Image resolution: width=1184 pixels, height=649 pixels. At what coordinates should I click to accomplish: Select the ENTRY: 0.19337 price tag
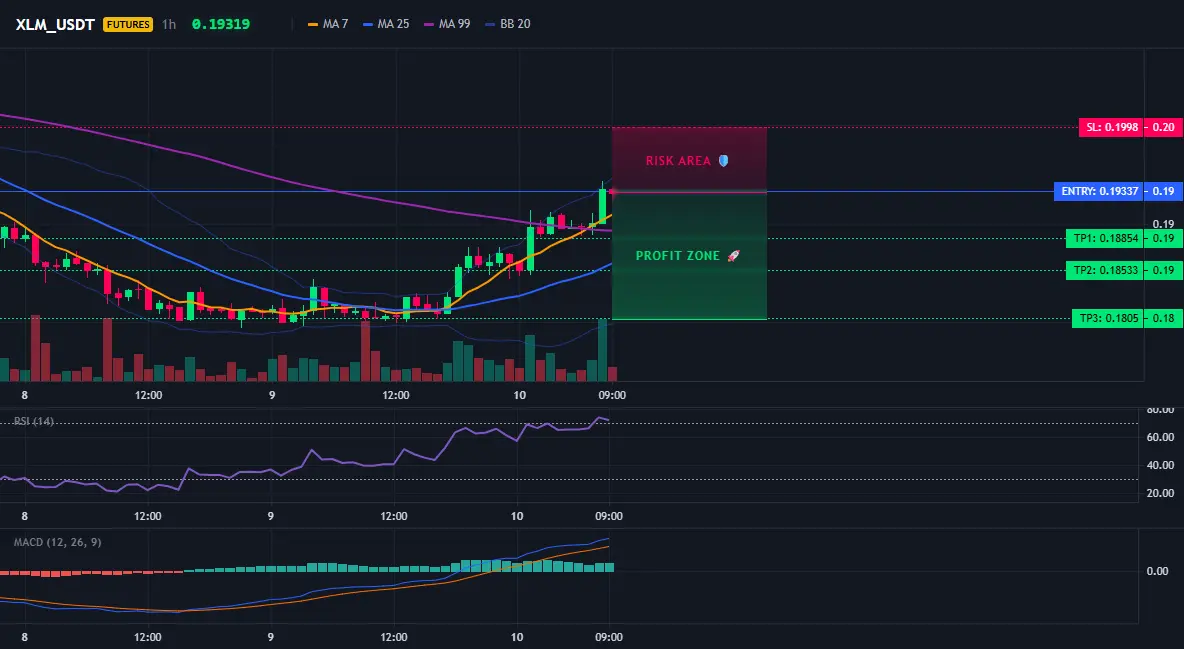coord(1099,191)
